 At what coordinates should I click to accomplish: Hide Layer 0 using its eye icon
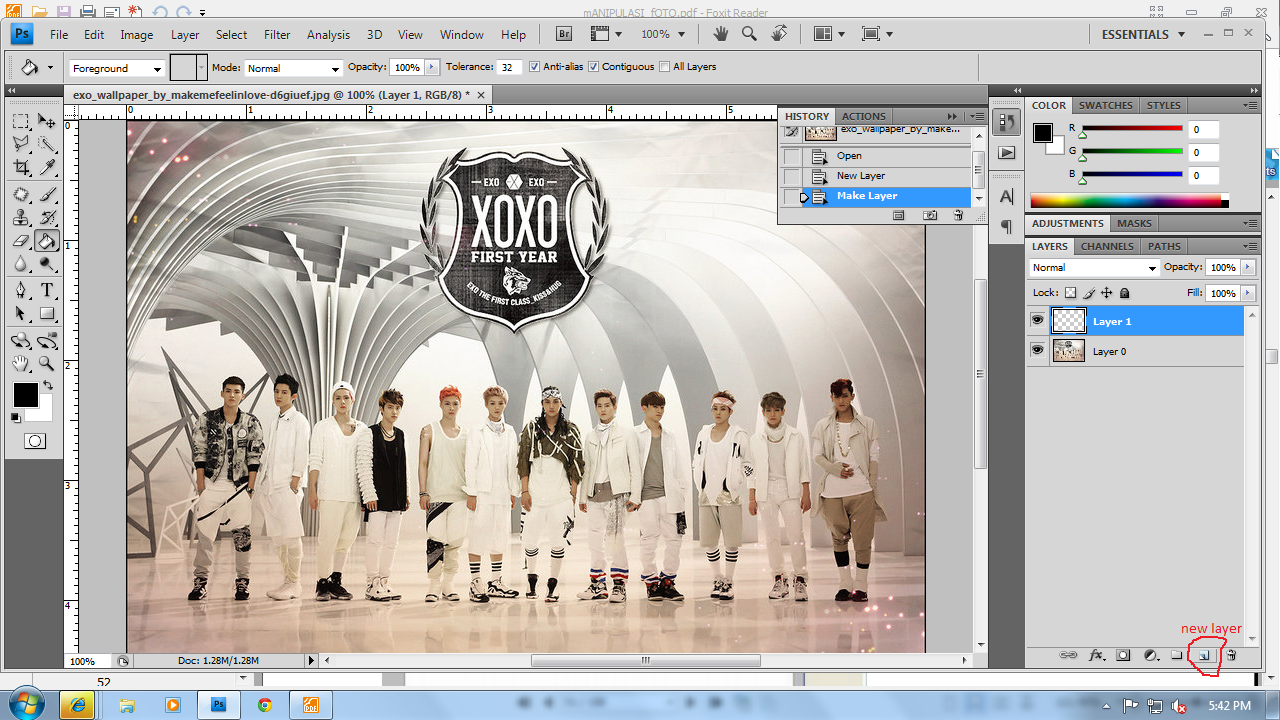pyautogui.click(x=1037, y=351)
